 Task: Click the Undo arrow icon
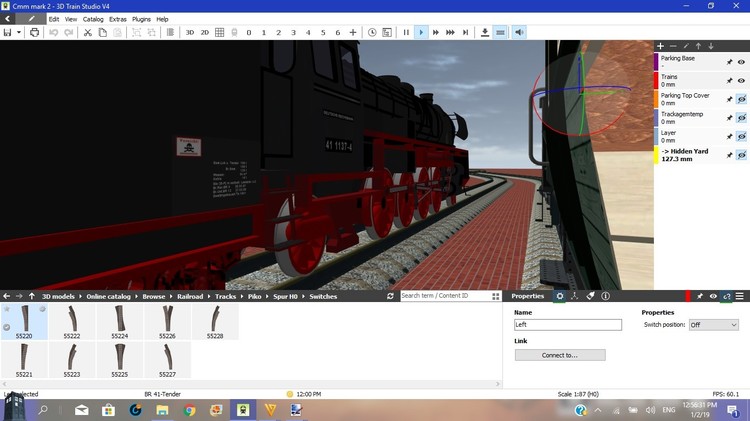[54, 33]
